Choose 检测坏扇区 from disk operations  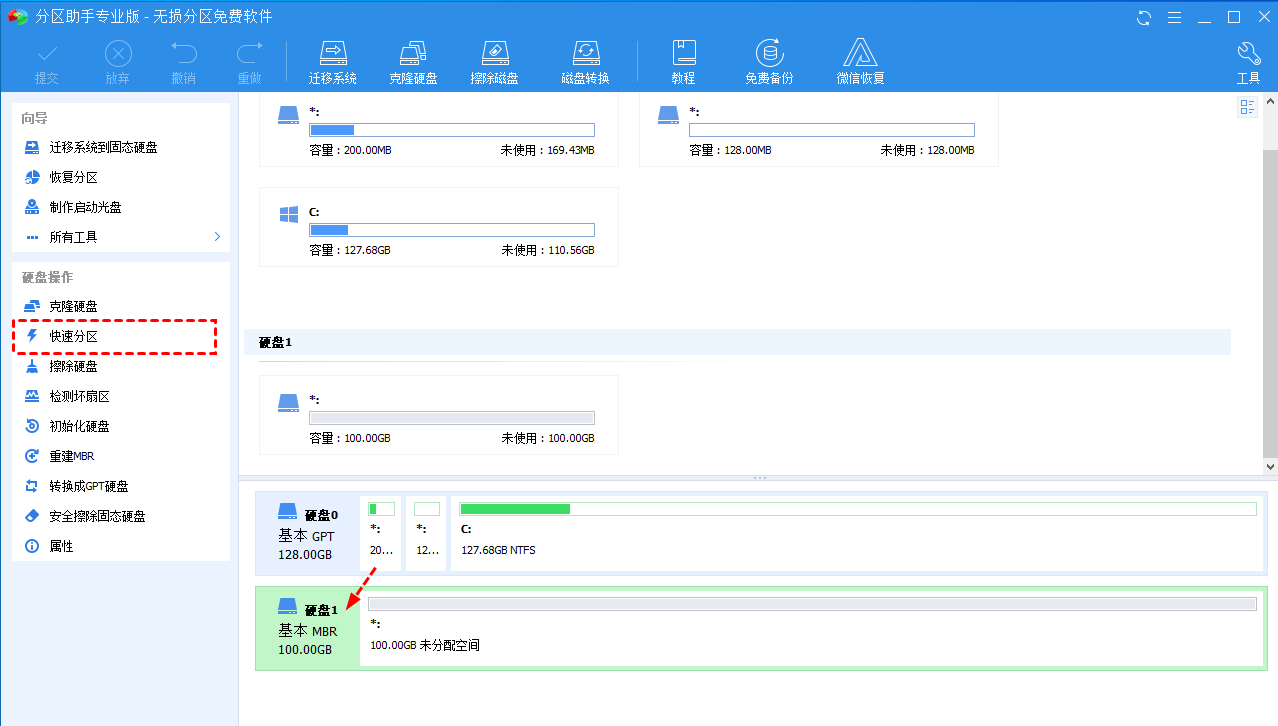[x=78, y=396]
